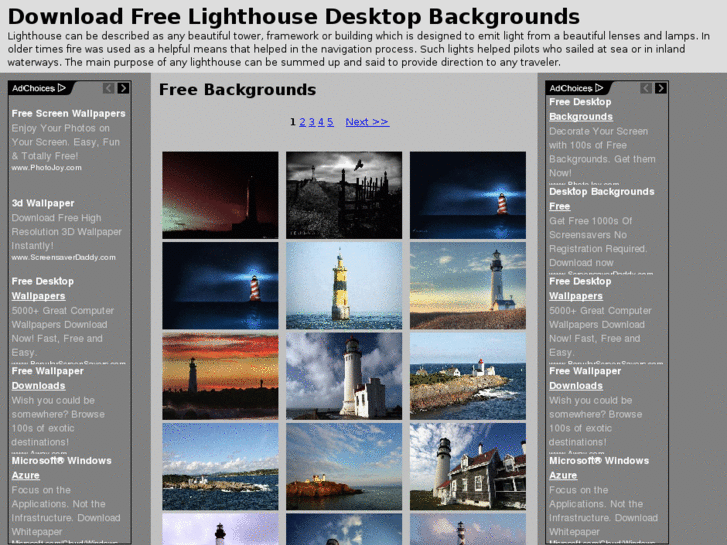
Task: Show previous ads in right ad panel
Action: tap(646, 88)
